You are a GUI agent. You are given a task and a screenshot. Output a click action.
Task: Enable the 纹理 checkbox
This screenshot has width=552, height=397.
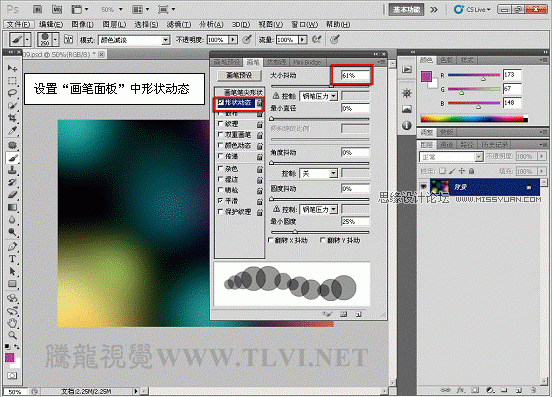click(221, 124)
